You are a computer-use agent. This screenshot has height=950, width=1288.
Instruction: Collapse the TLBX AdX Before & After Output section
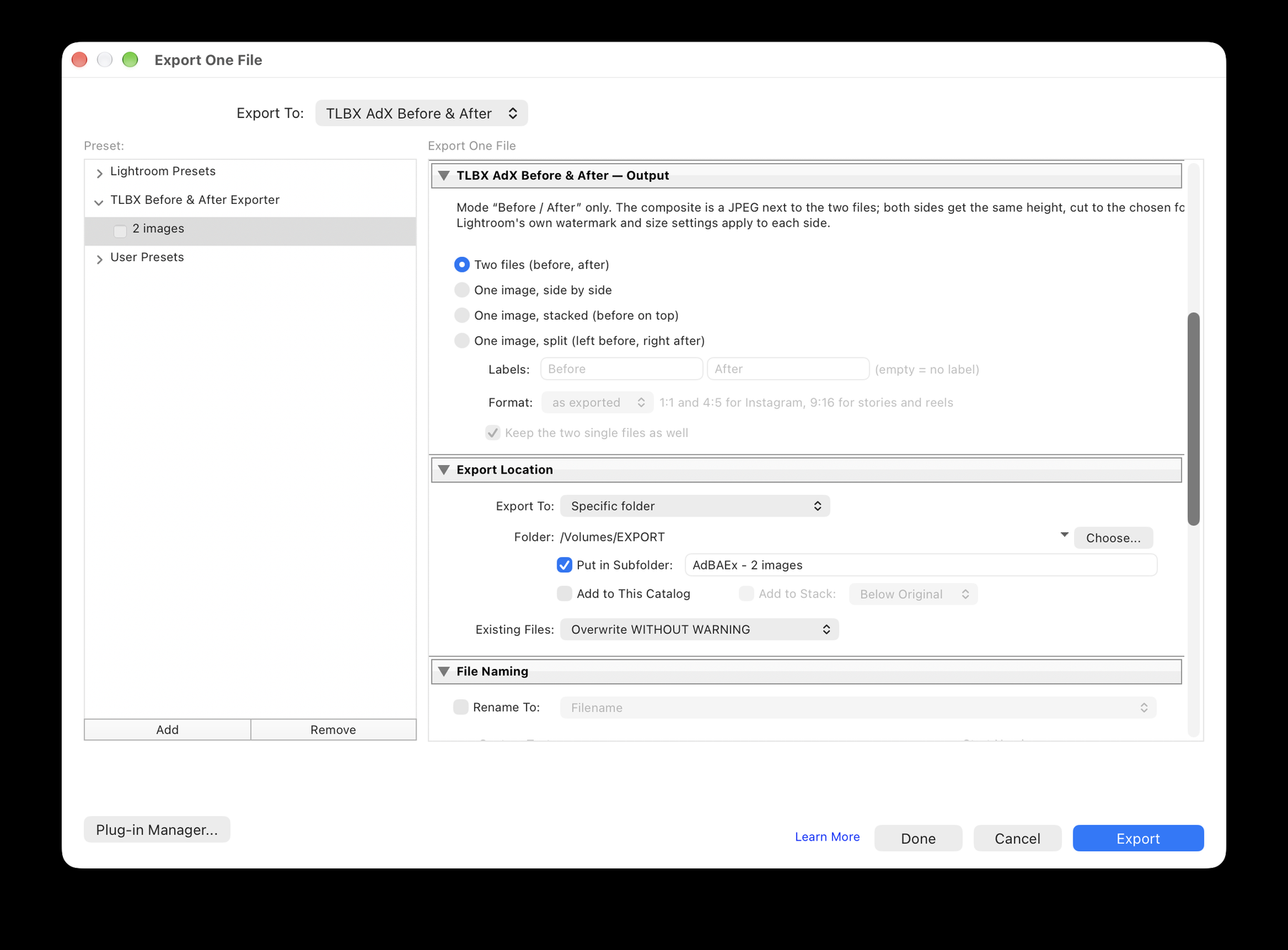[x=444, y=175]
